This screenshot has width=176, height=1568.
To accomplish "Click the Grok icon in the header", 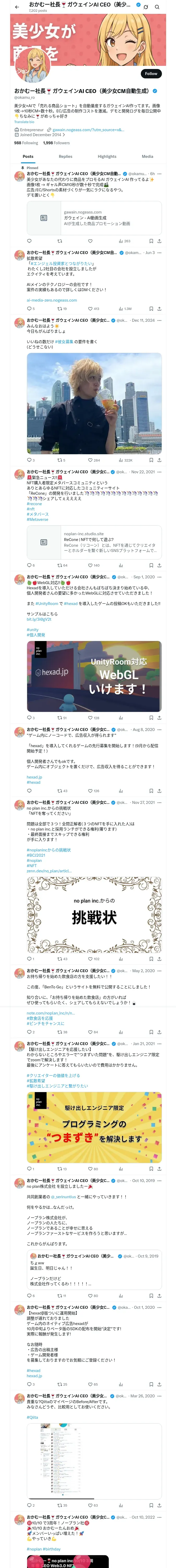I will [x=146, y=7].
